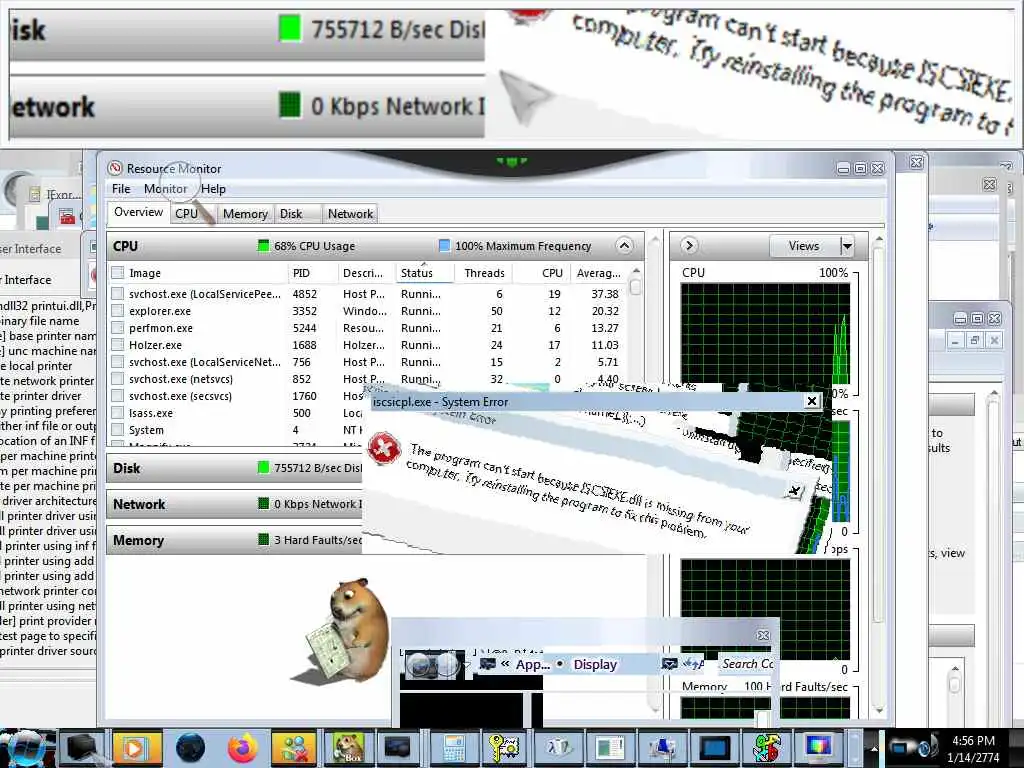
Task: Click the Views button
Action: (805, 246)
